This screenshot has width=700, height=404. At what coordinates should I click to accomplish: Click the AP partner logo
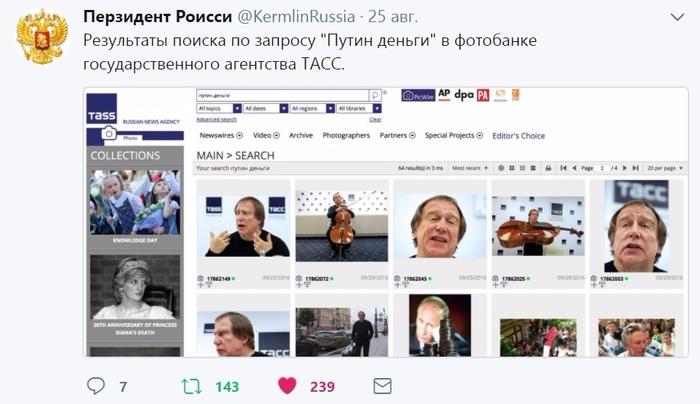tap(444, 94)
